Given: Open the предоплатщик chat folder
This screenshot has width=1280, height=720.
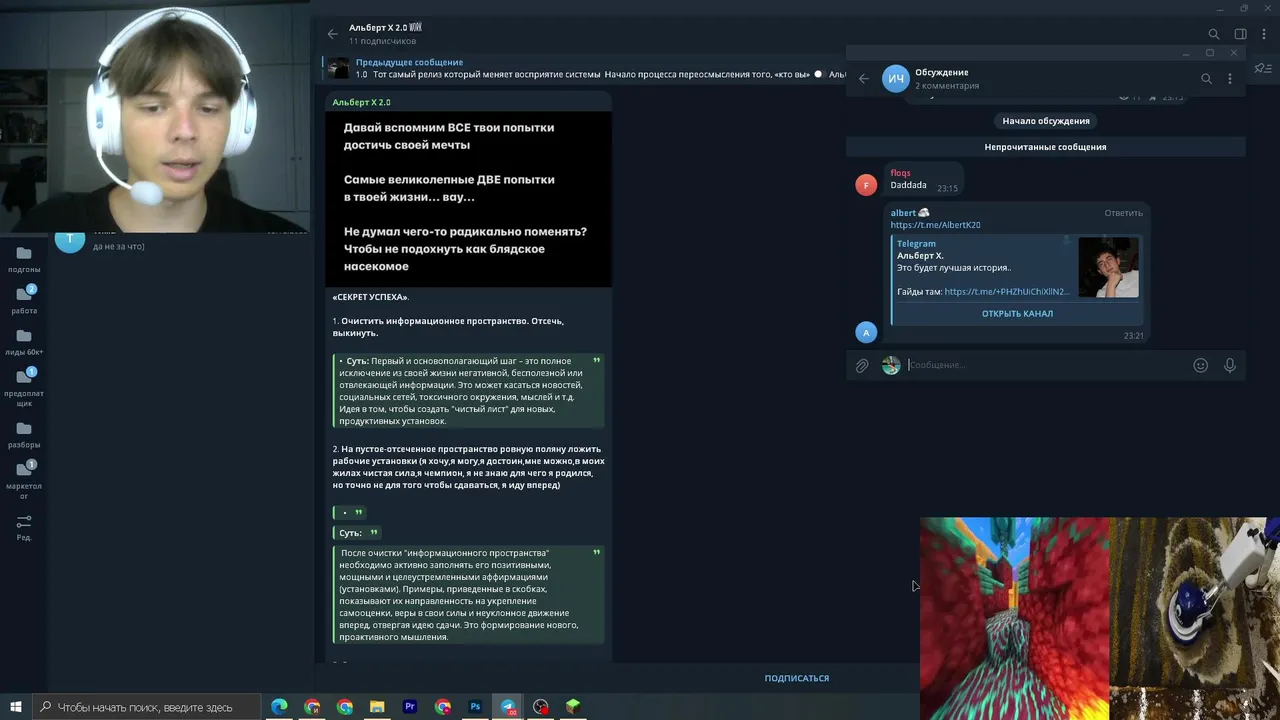Looking at the screenshot, I should coord(24,387).
